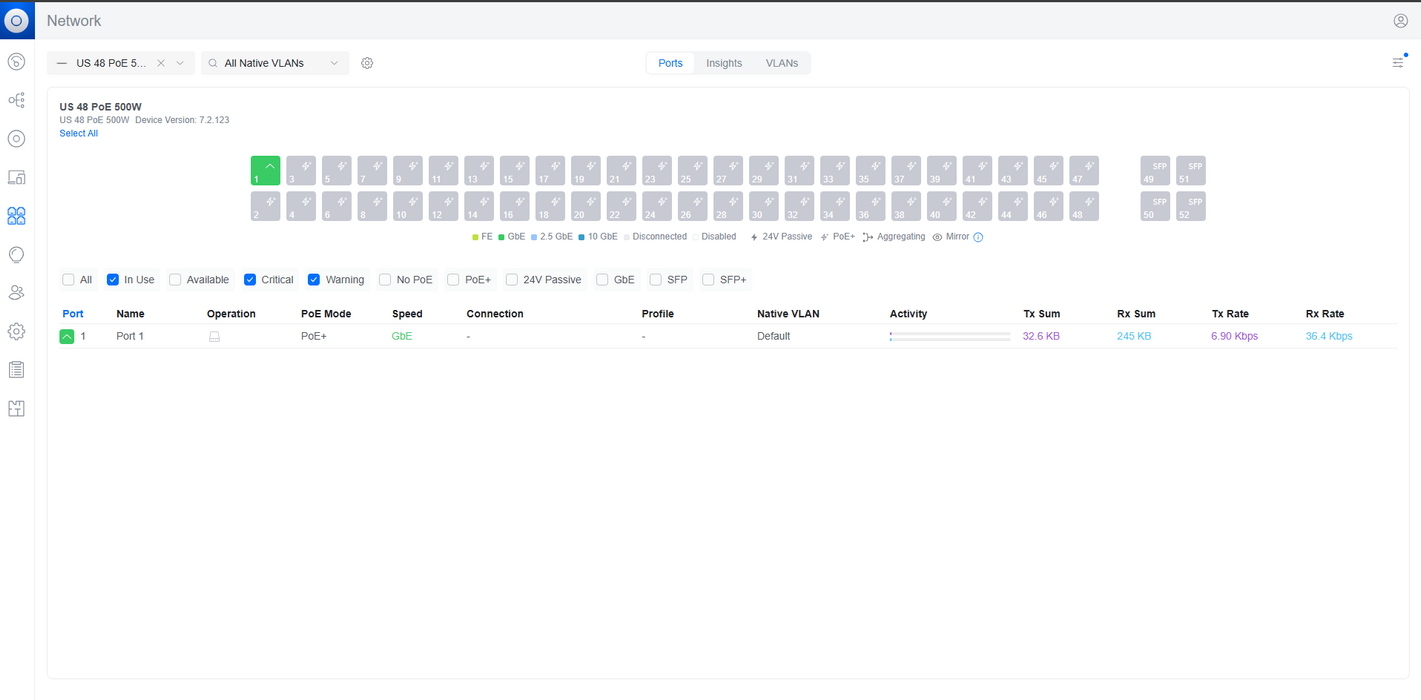Image resolution: width=1421 pixels, height=700 pixels.
Task: Clear the selected device with X button
Action: [161, 63]
